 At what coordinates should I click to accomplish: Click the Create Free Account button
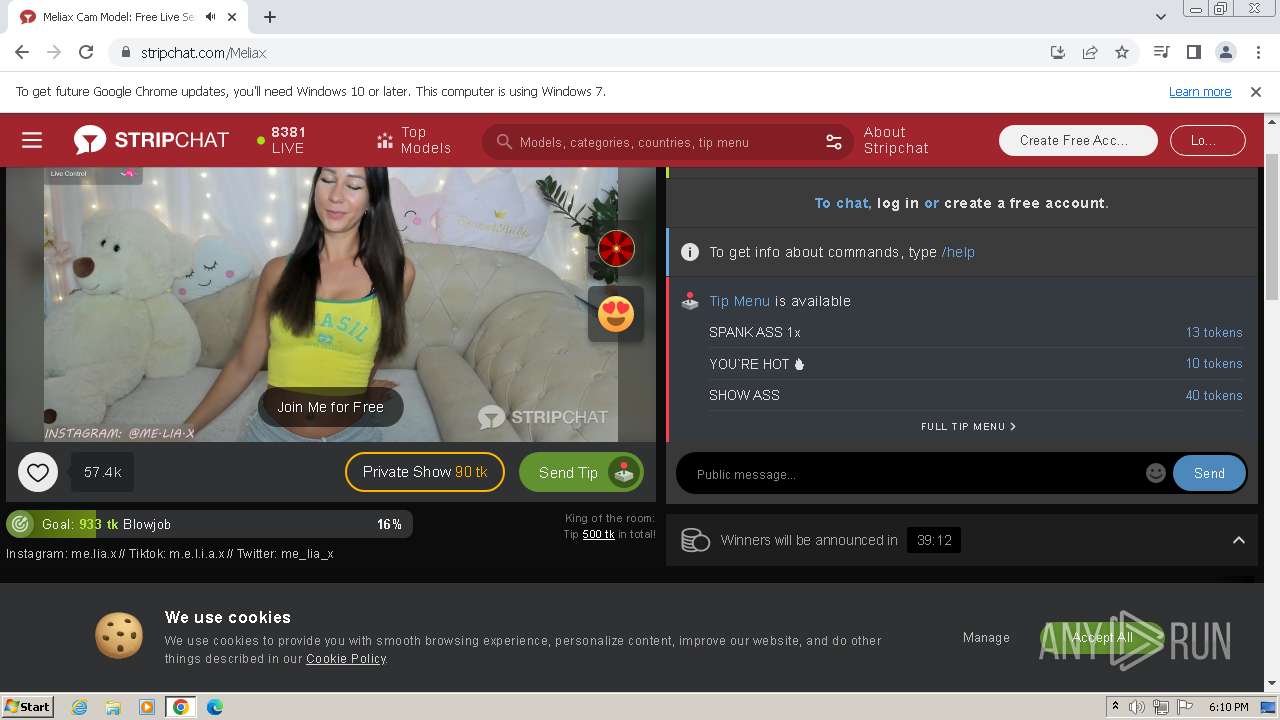(1078, 140)
